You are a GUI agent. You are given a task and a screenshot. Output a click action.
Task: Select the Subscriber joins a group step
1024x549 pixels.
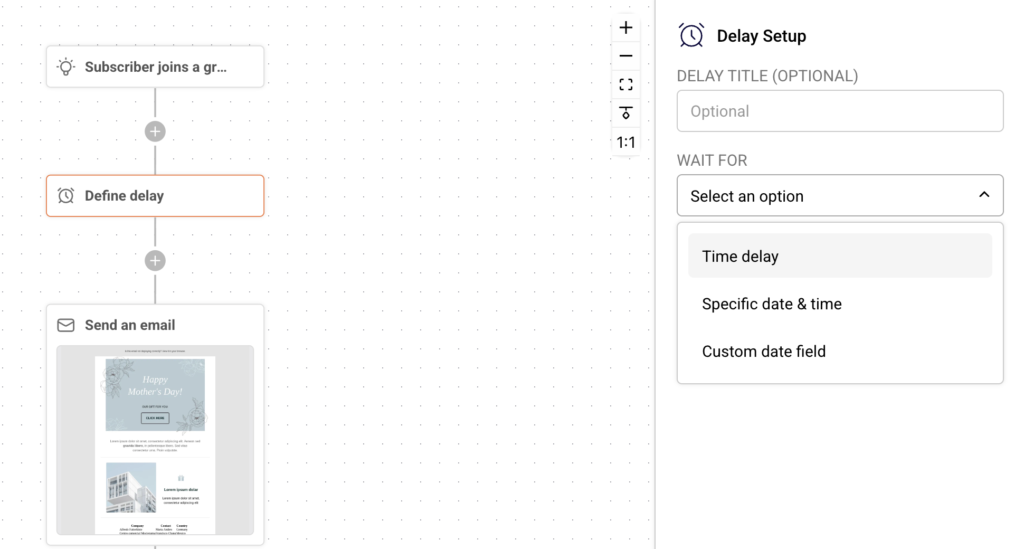click(x=155, y=67)
